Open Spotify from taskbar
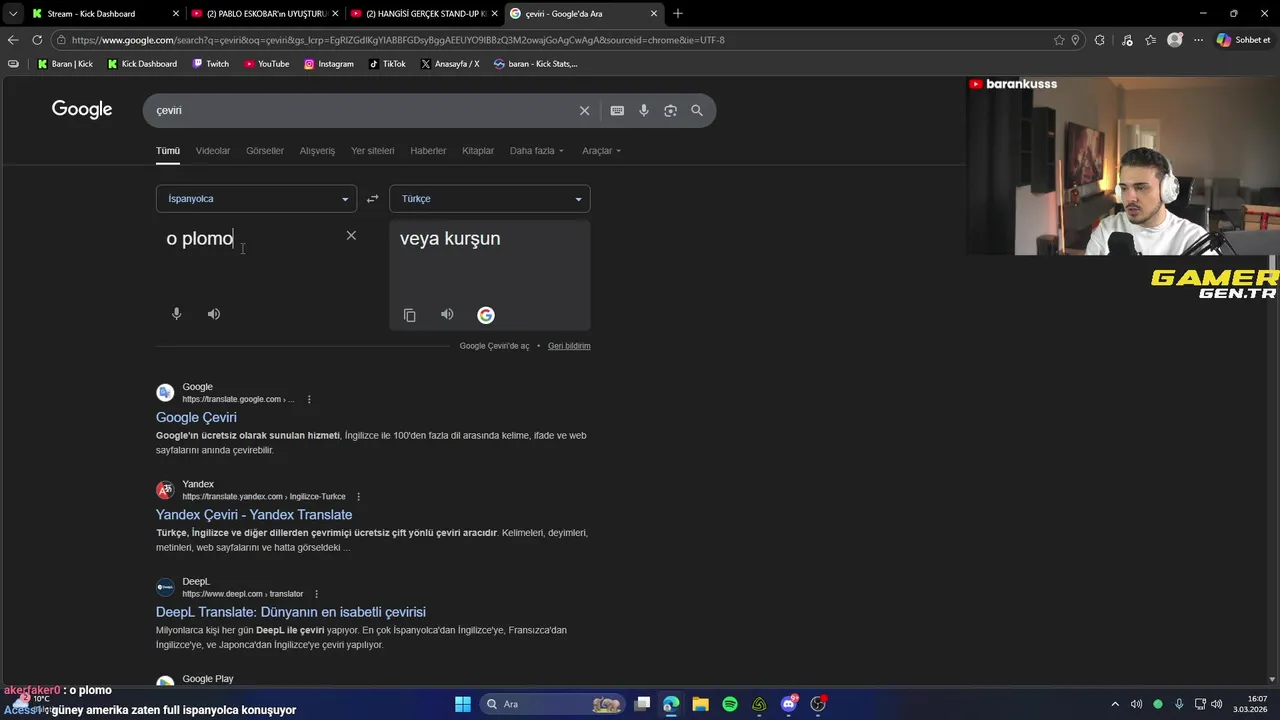The image size is (1280, 720). [x=730, y=704]
